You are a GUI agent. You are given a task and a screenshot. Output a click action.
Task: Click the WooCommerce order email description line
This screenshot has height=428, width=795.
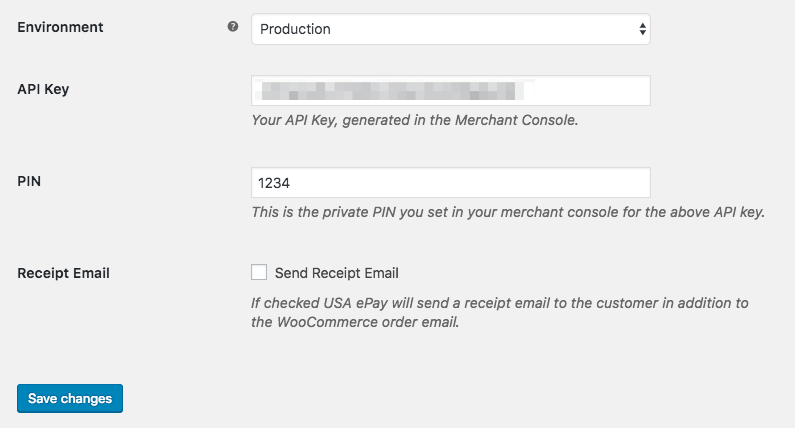pos(355,322)
